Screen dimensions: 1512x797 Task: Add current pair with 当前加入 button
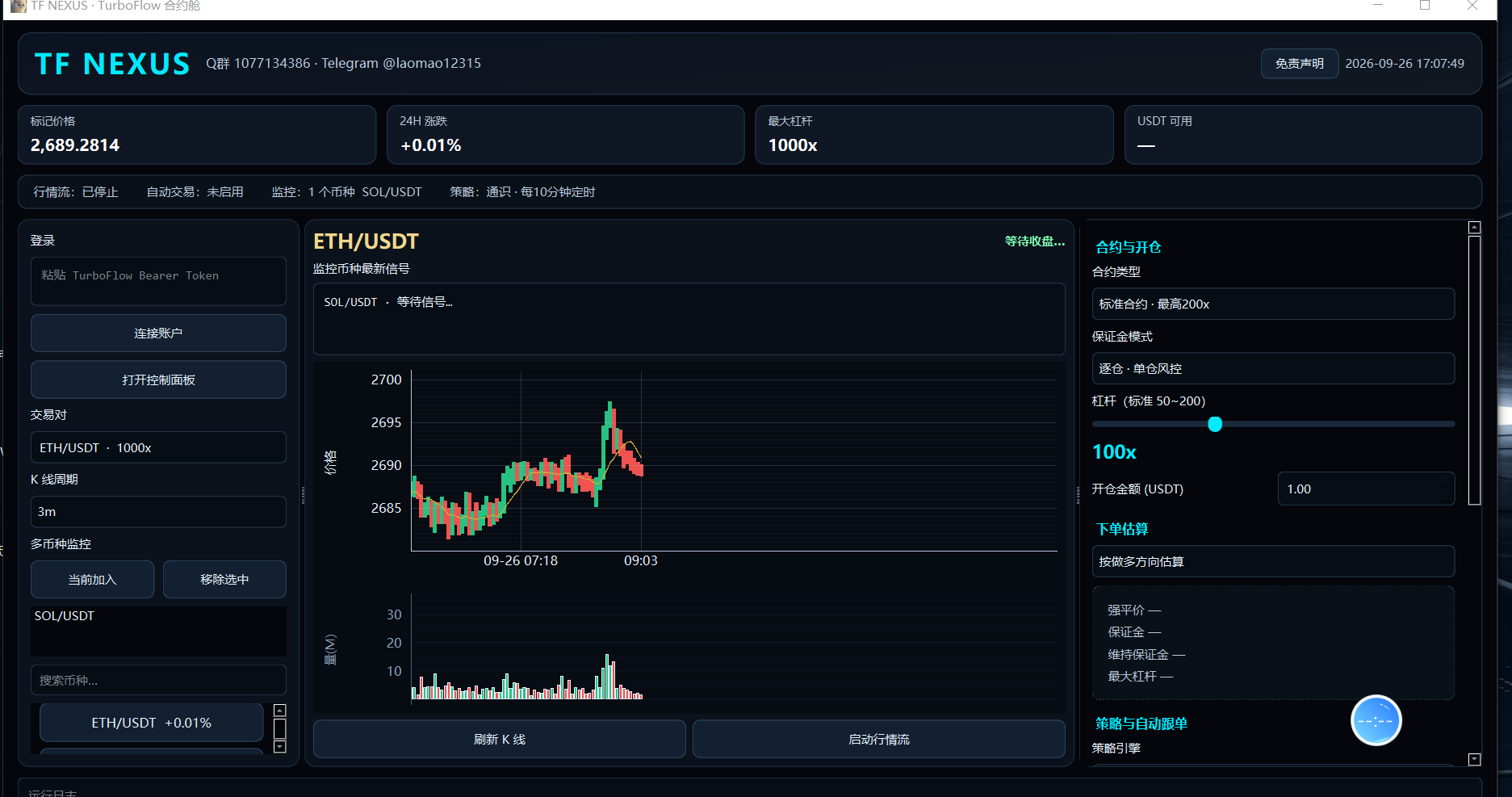tap(92, 580)
